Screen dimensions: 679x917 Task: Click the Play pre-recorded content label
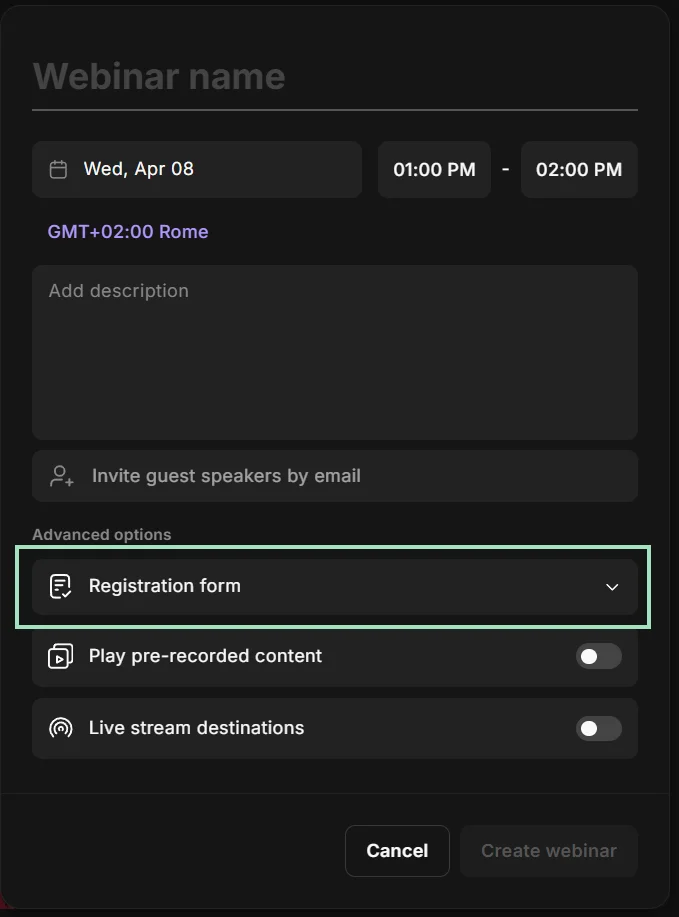tap(205, 656)
